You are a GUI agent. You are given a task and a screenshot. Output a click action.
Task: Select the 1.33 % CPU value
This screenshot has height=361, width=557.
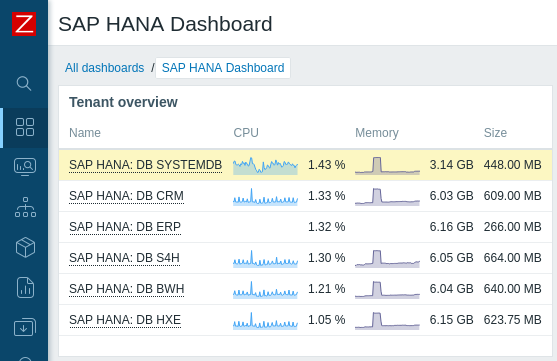[x=326, y=196]
